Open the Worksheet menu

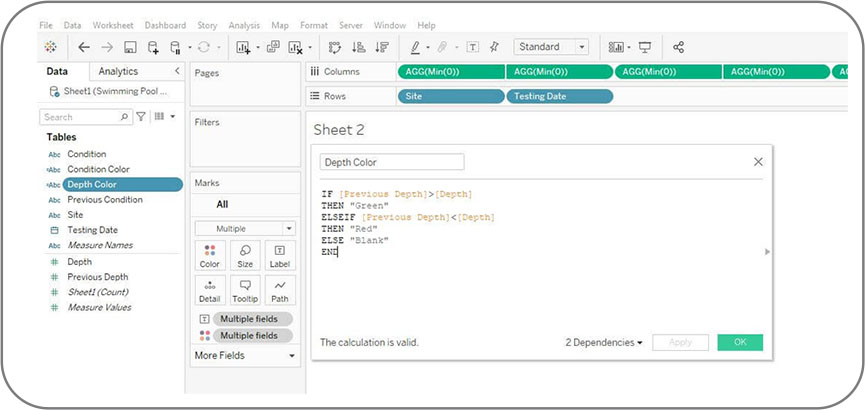[x=113, y=25]
